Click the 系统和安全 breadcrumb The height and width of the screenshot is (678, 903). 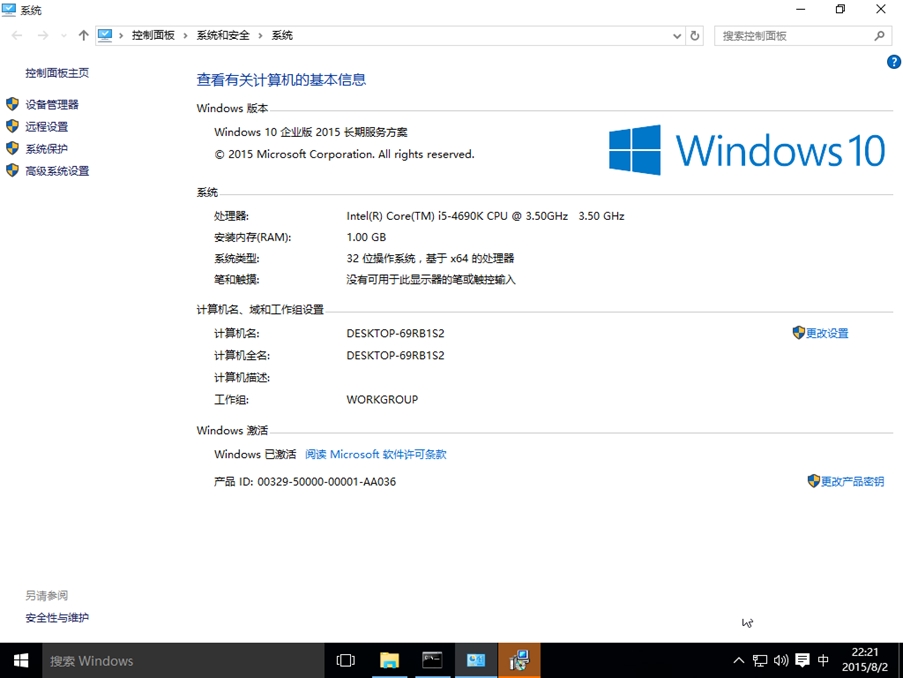223,36
